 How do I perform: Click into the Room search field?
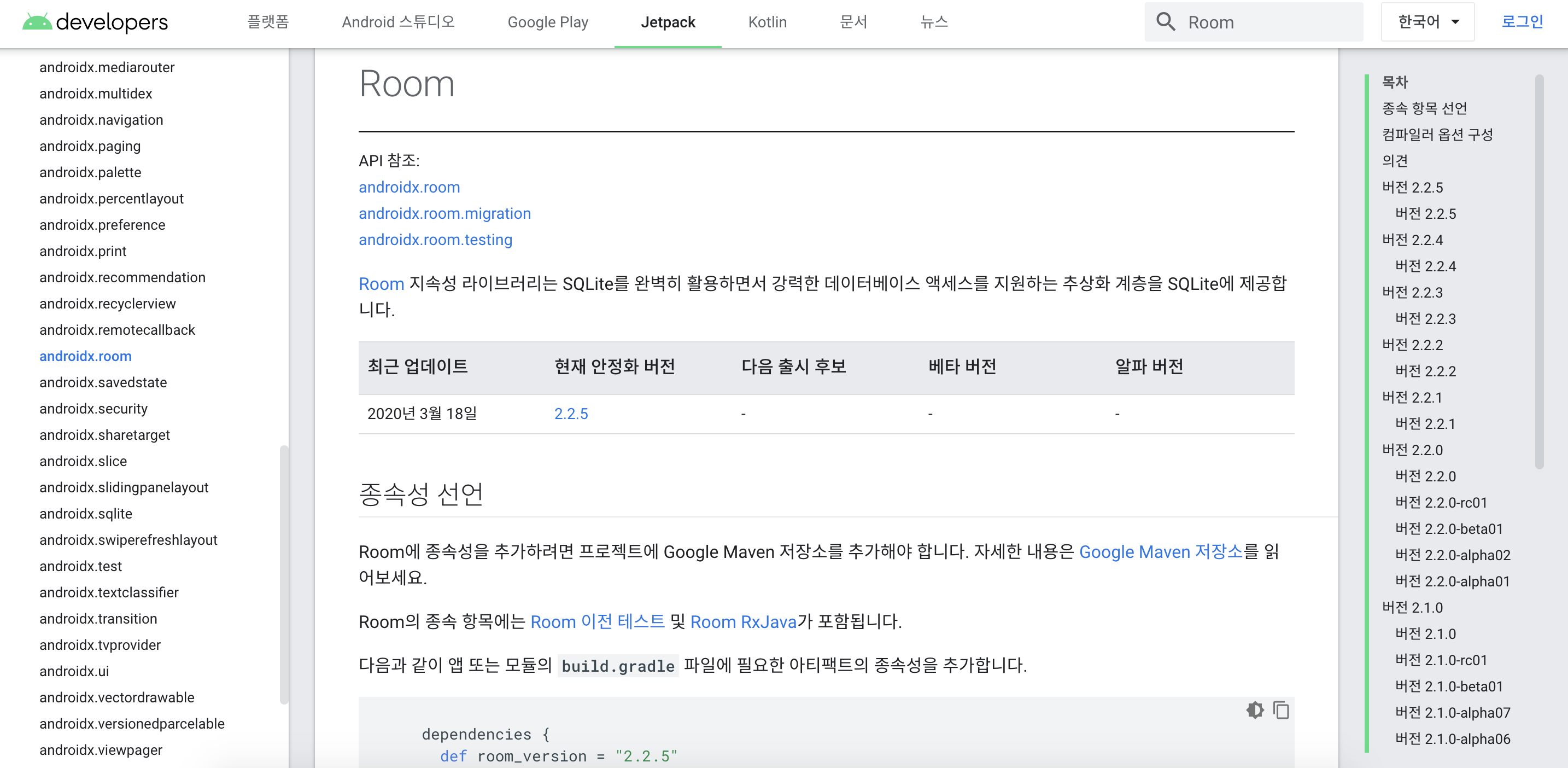pos(1266,22)
